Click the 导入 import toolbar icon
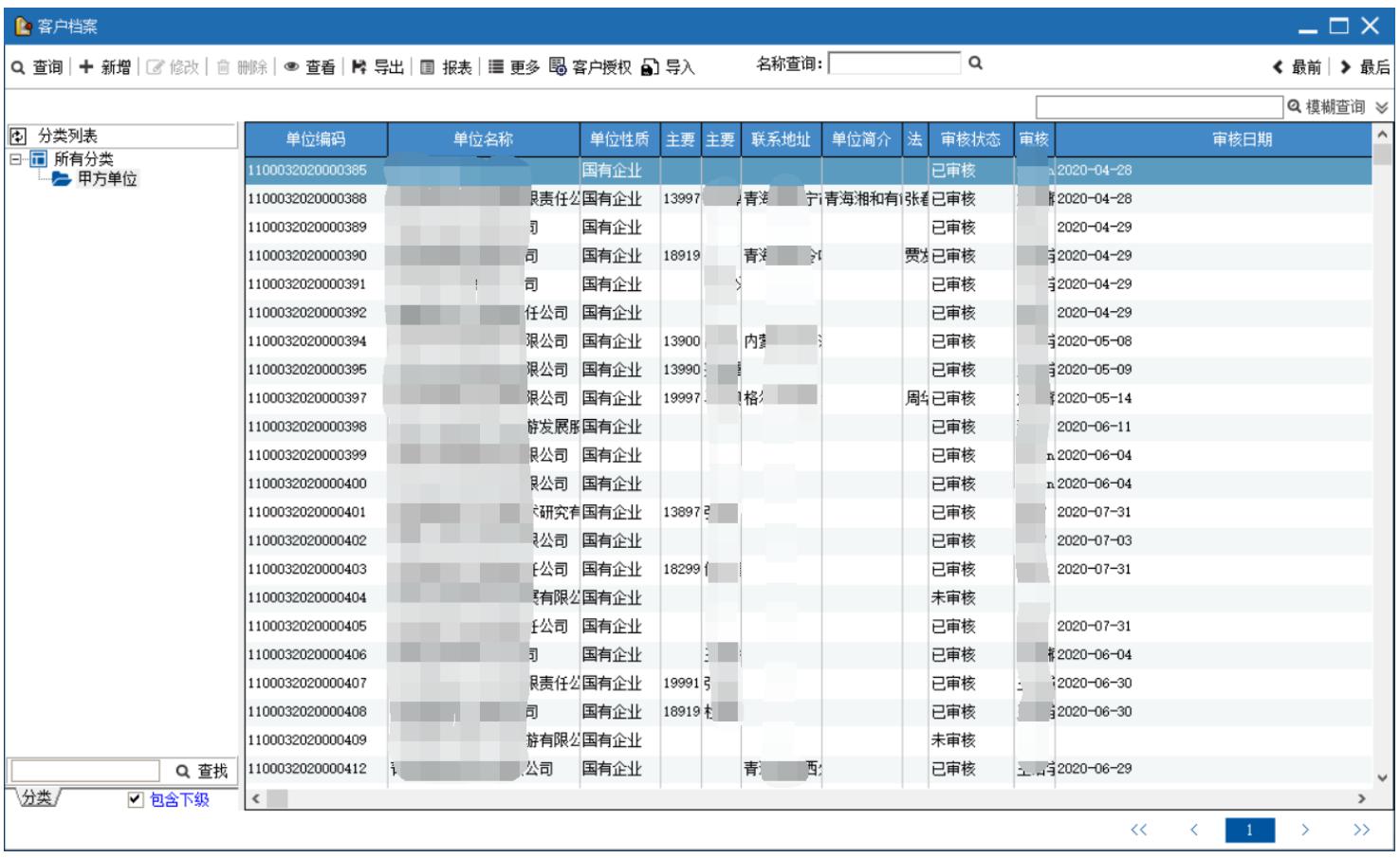Viewport: 1400px width, 858px height. (650, 67)
